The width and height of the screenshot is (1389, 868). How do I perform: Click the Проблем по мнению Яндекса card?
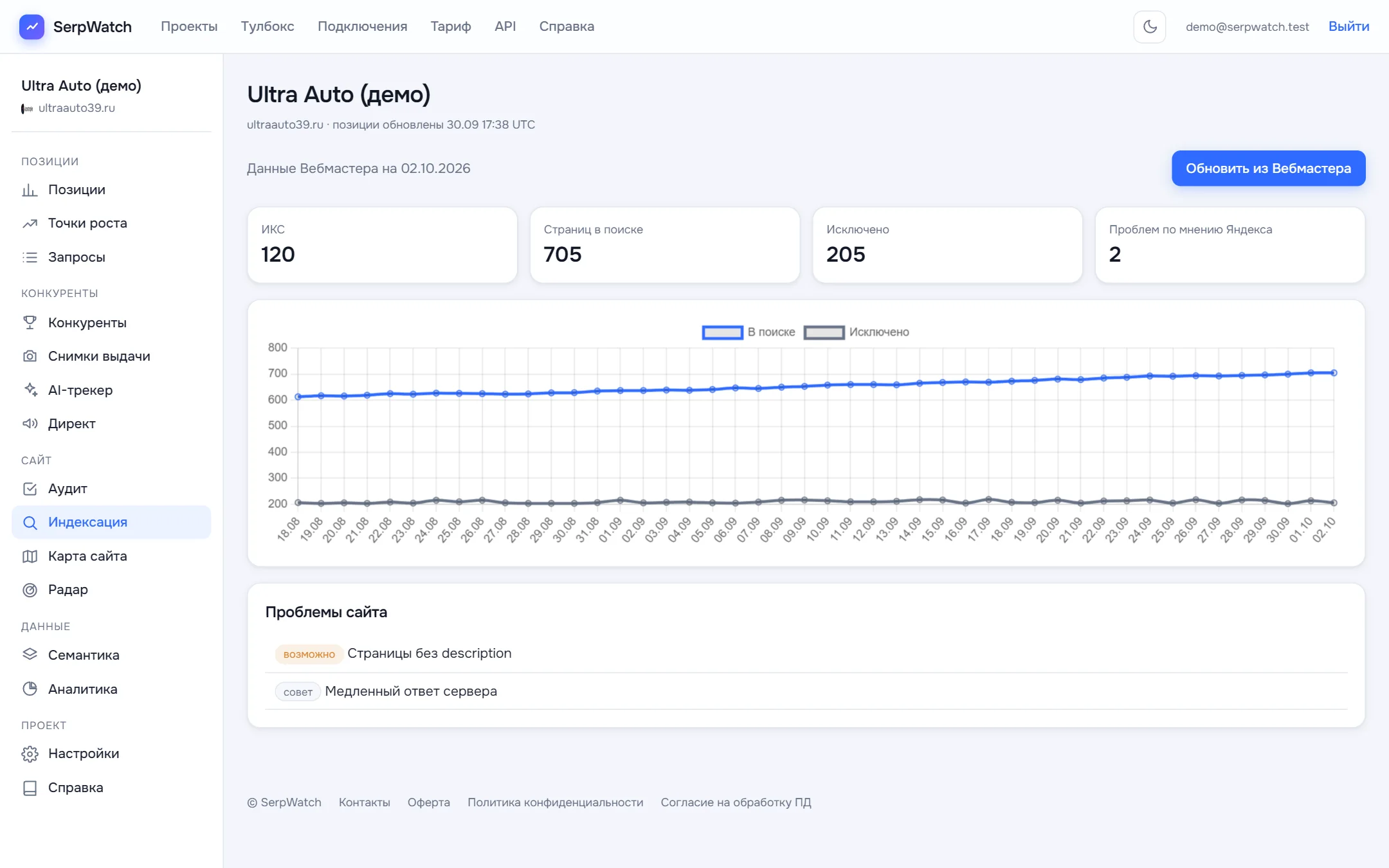point(1230,245)
